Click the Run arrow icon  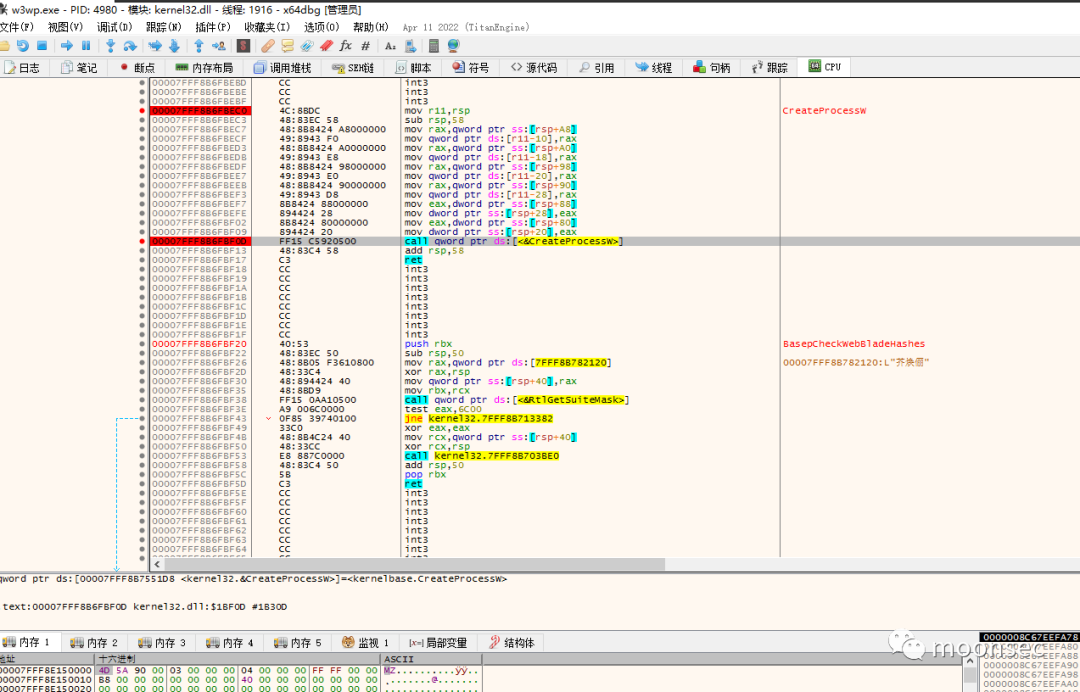(67, 46)
